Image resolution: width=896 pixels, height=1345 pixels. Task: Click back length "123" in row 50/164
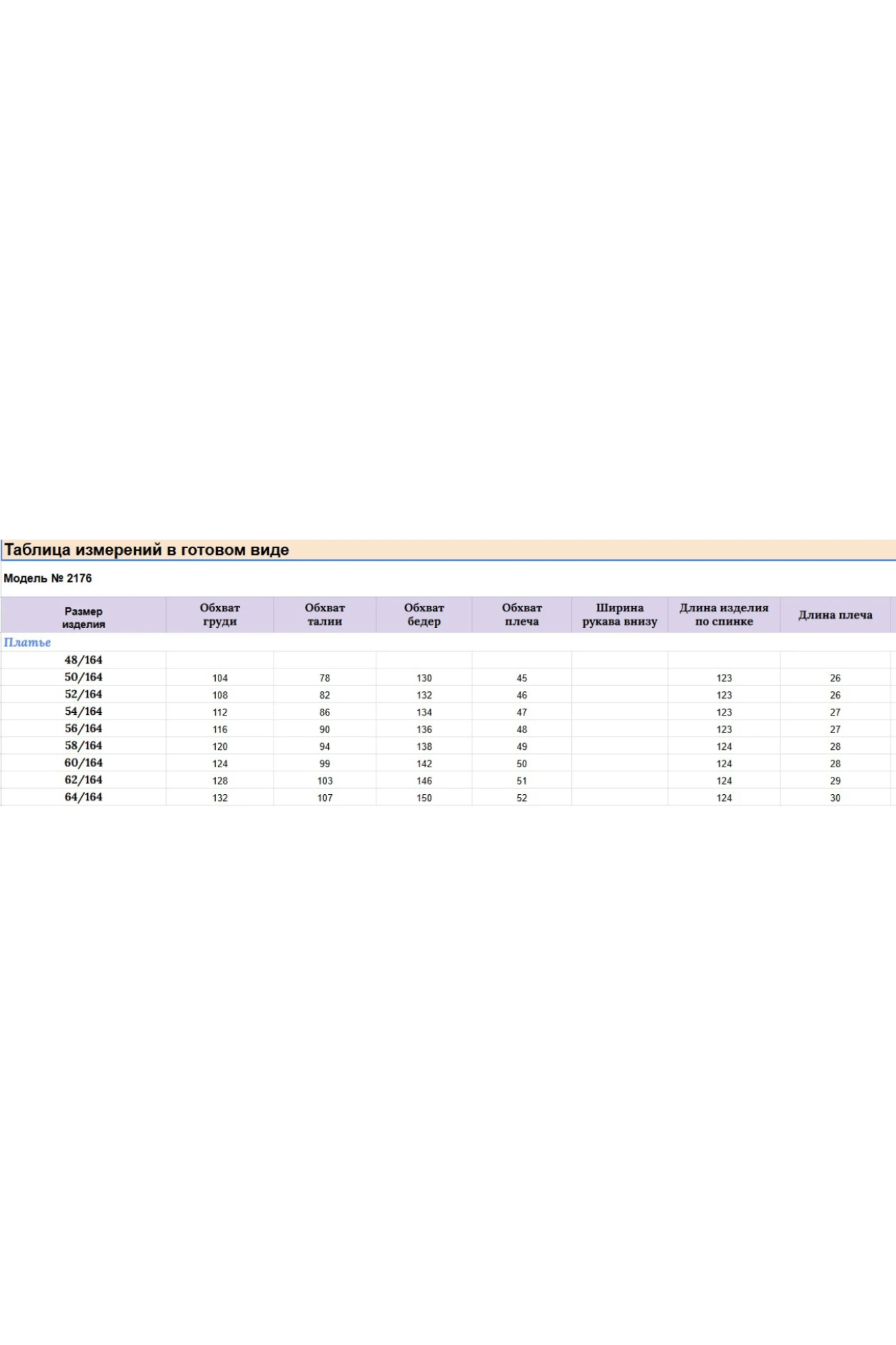[724, 679]
